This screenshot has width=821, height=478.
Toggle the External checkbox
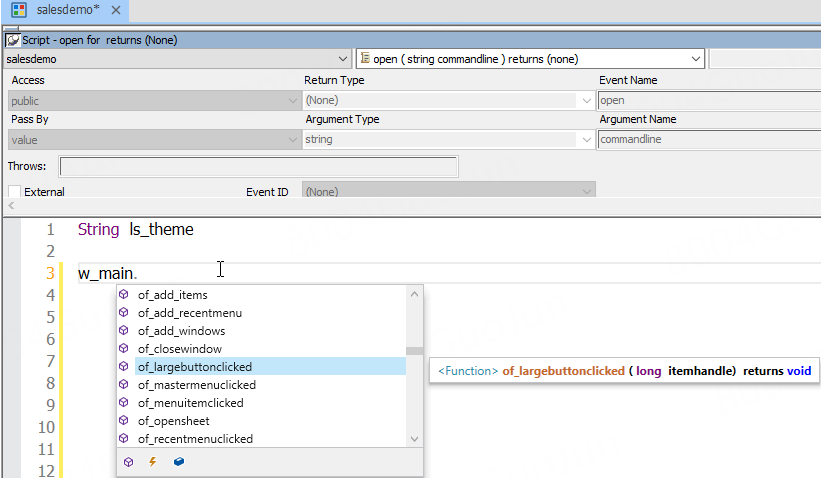point(14,192)
